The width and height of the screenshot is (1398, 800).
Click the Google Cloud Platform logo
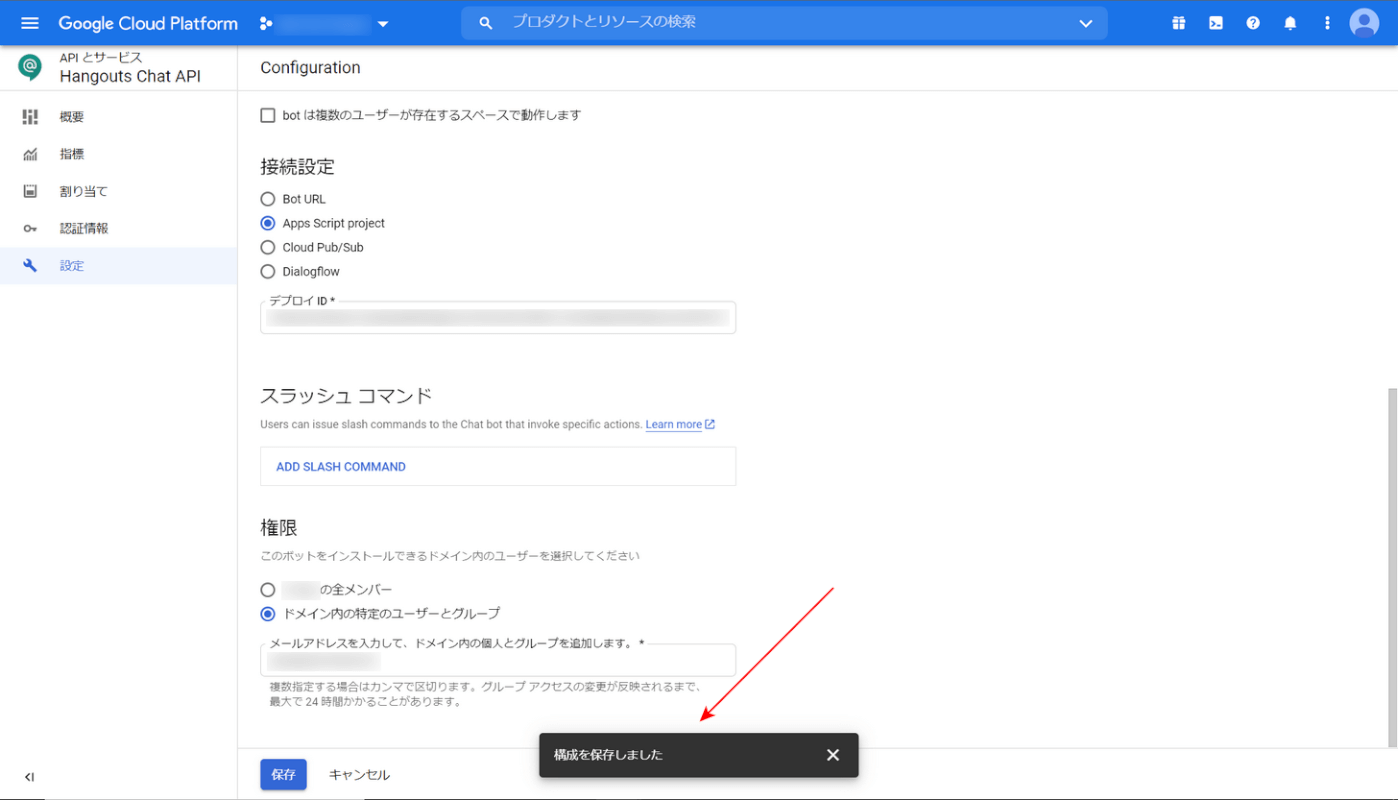click(x=148, y=23)
